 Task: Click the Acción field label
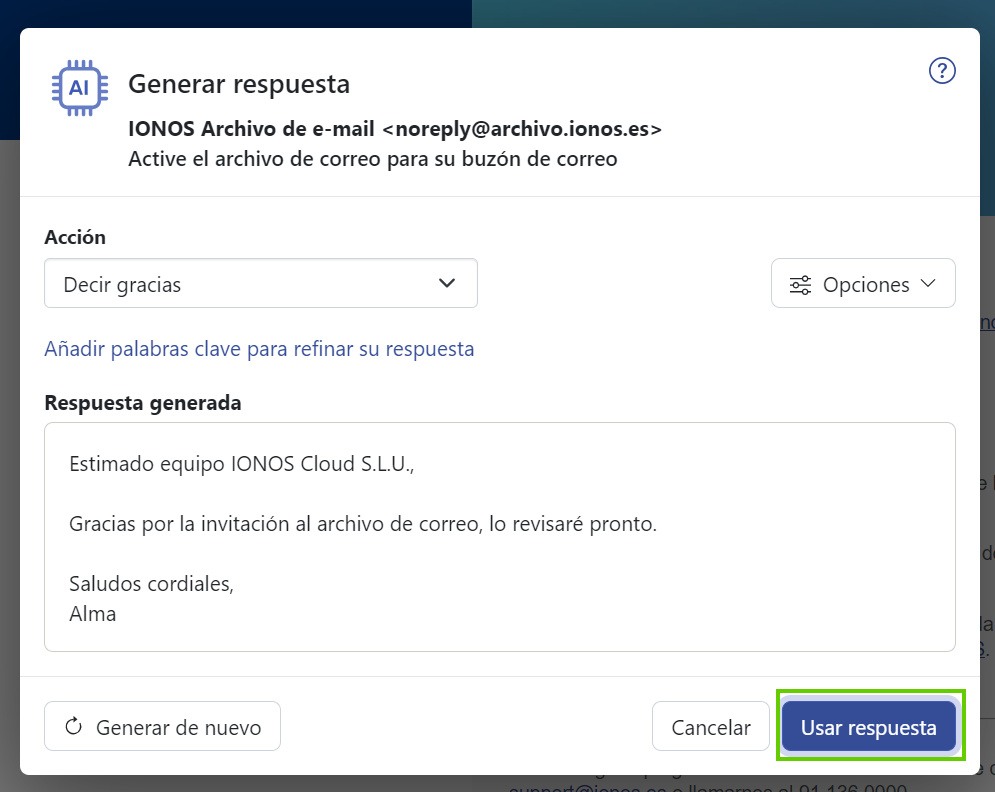(x=75, y=237)
